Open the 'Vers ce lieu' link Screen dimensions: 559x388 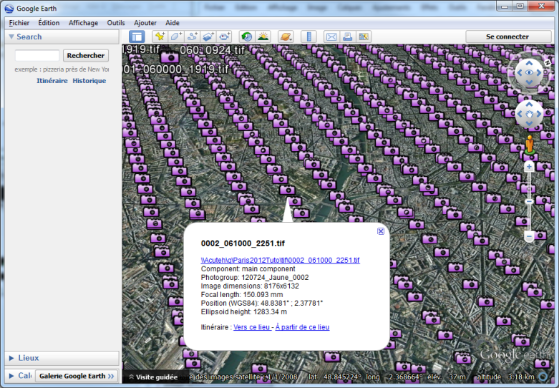(252, 327)
